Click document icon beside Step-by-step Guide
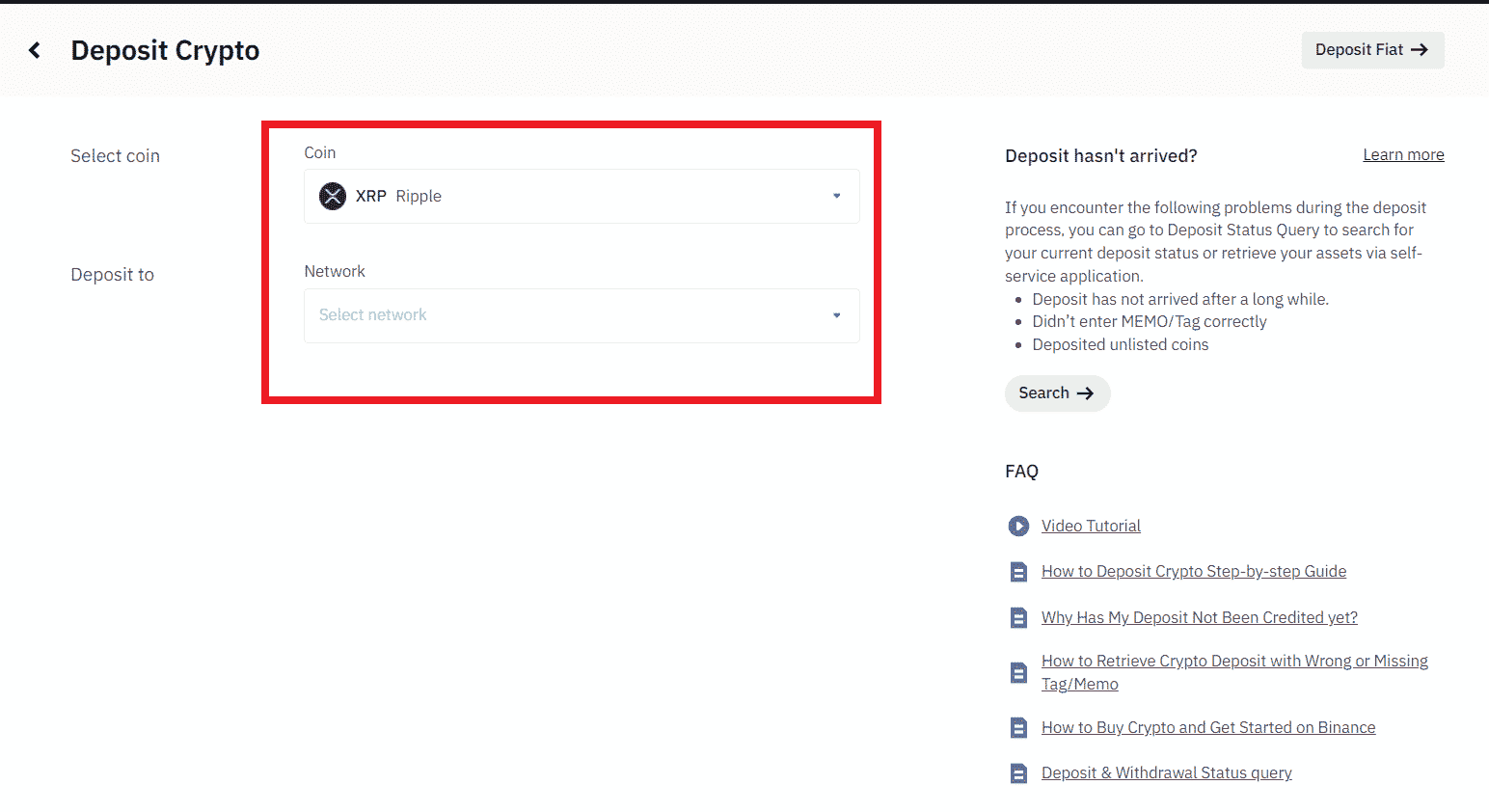Image resolution: width=1489 pixels, height=812 pixels. pos(1018,572)
